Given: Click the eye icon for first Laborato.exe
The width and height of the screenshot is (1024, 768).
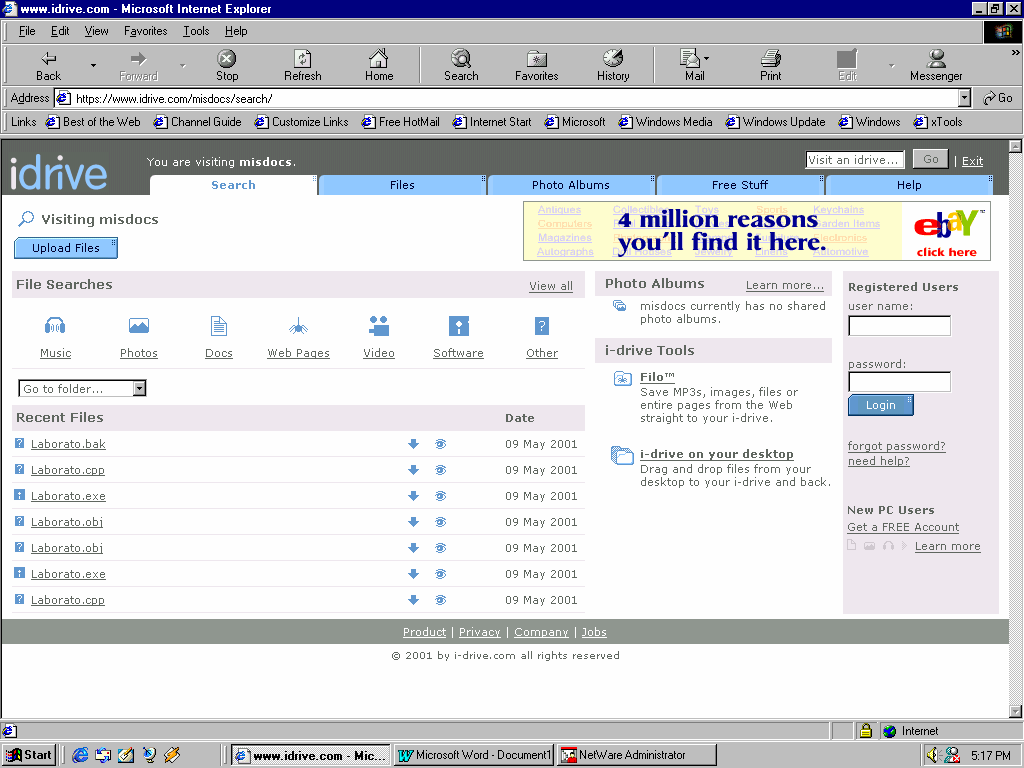Looking at the screenshot, I should click(440, 496).
